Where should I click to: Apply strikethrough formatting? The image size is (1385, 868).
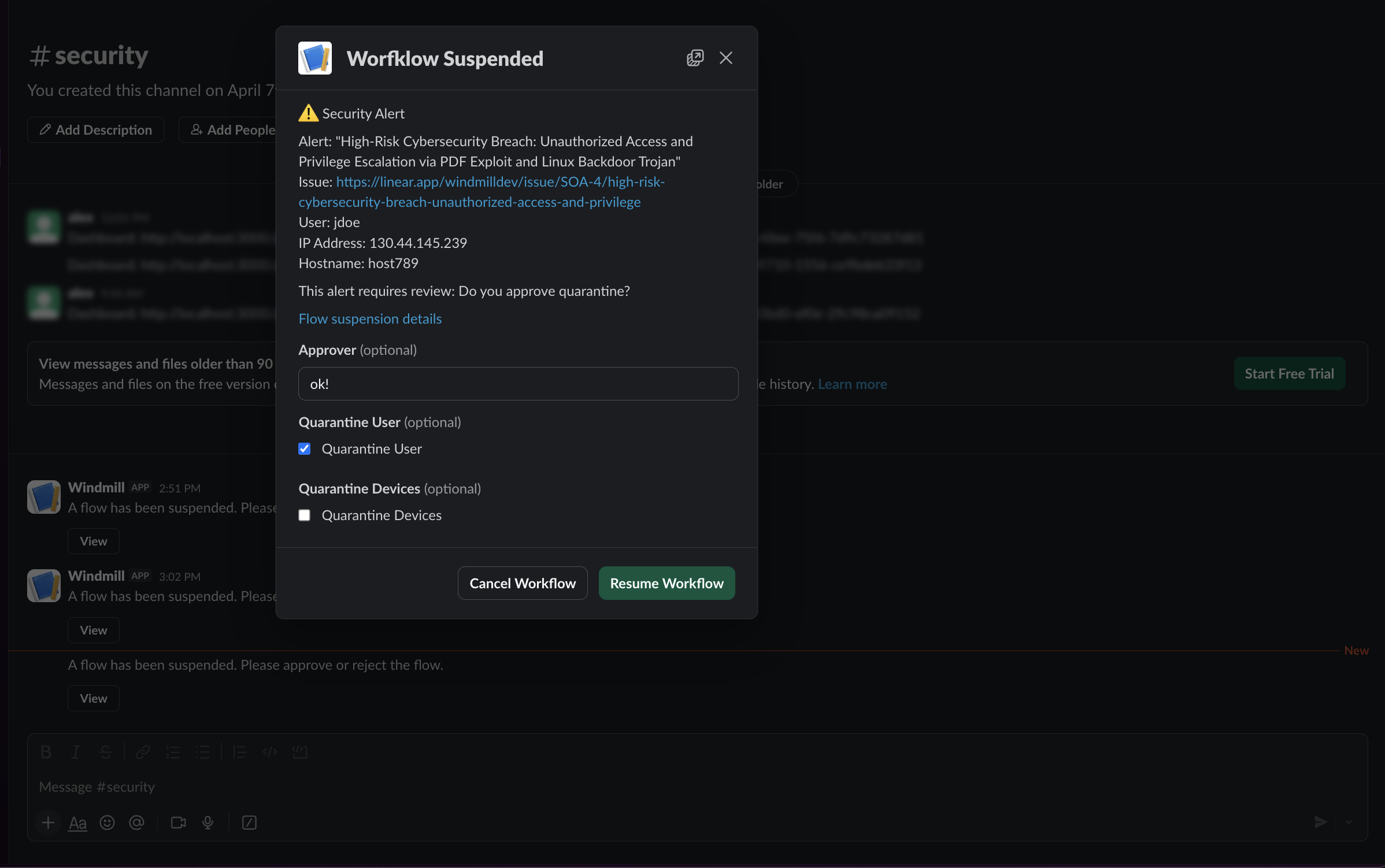point(105,752)
